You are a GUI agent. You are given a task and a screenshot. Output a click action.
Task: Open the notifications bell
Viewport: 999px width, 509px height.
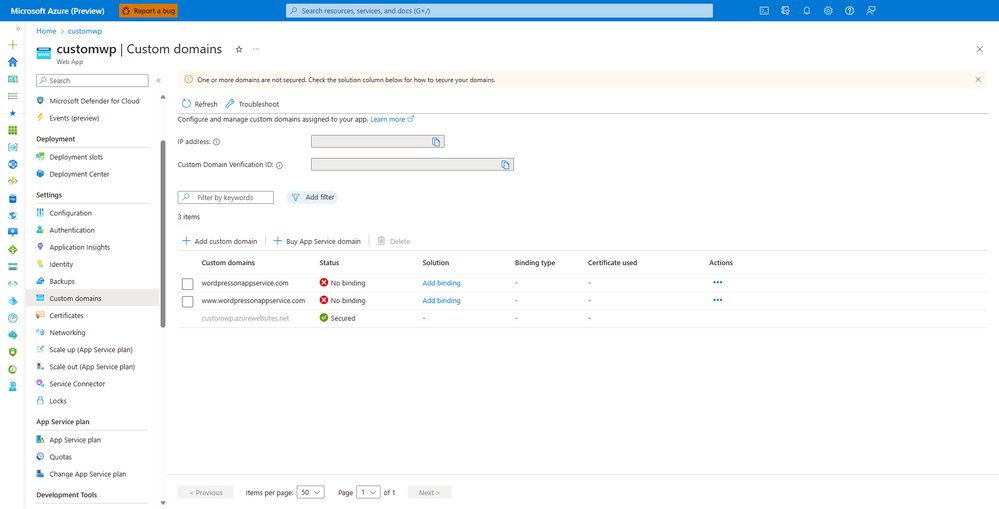point(807,11)
